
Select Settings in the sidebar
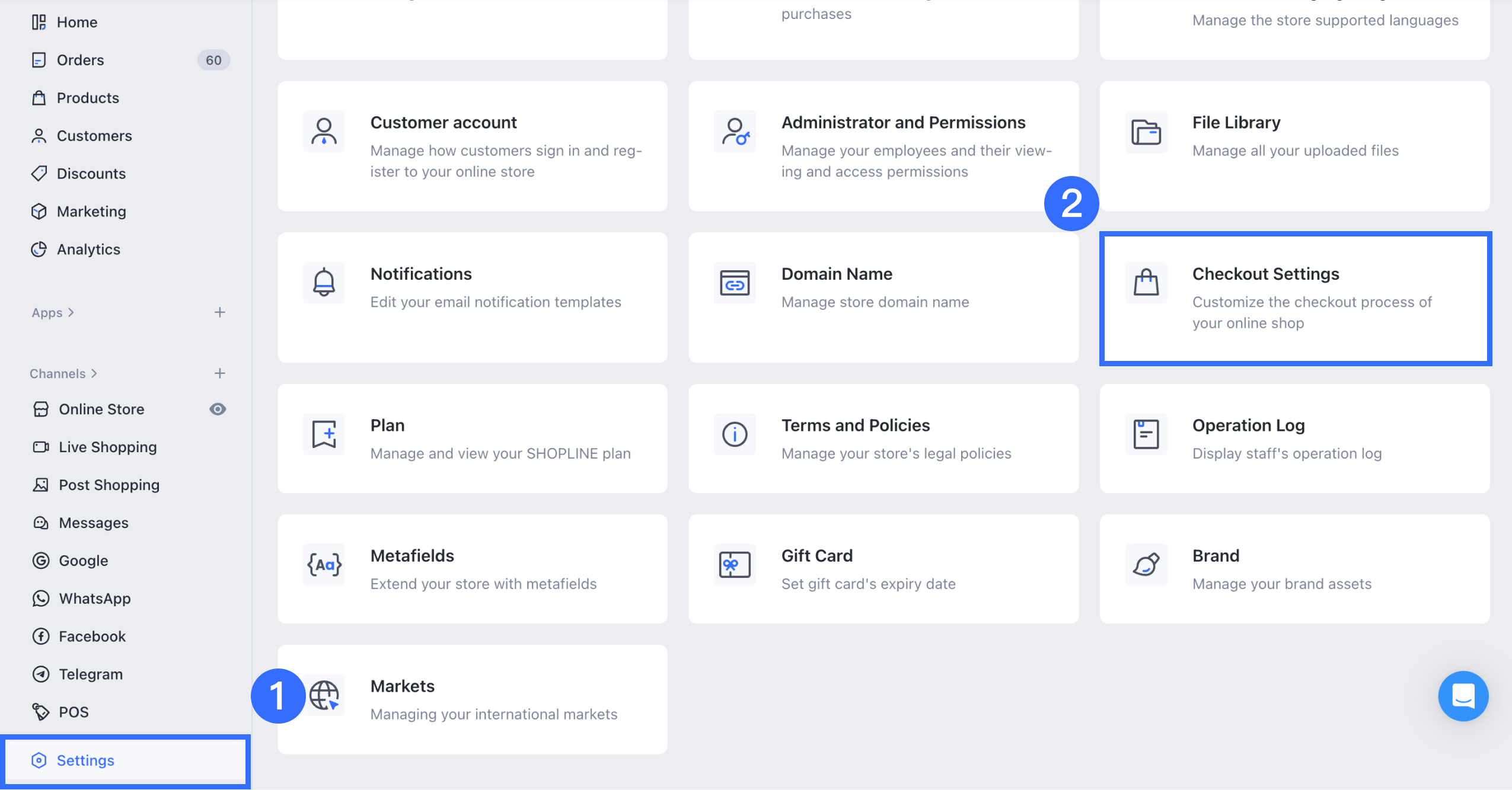pyautogui.click(x=85, y=760)
